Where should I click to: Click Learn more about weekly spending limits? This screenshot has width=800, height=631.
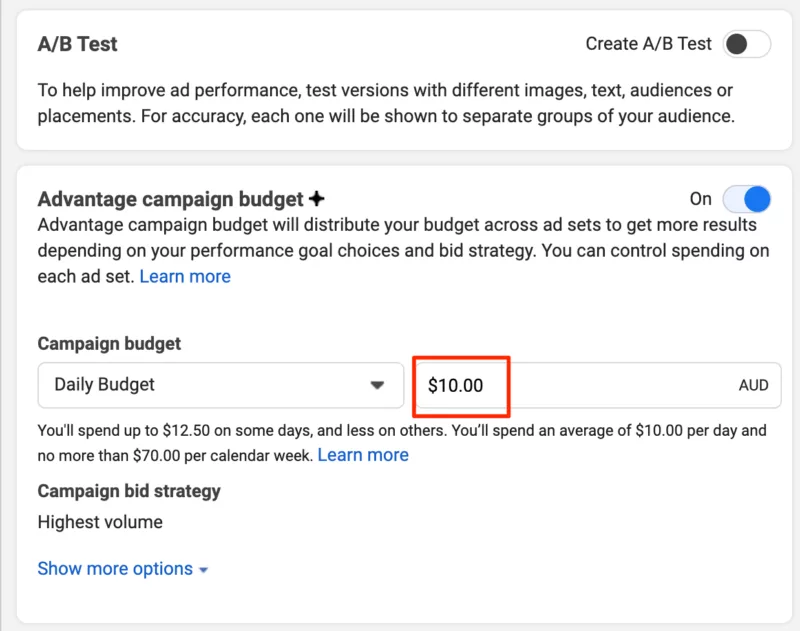click(x=364, y=454)
